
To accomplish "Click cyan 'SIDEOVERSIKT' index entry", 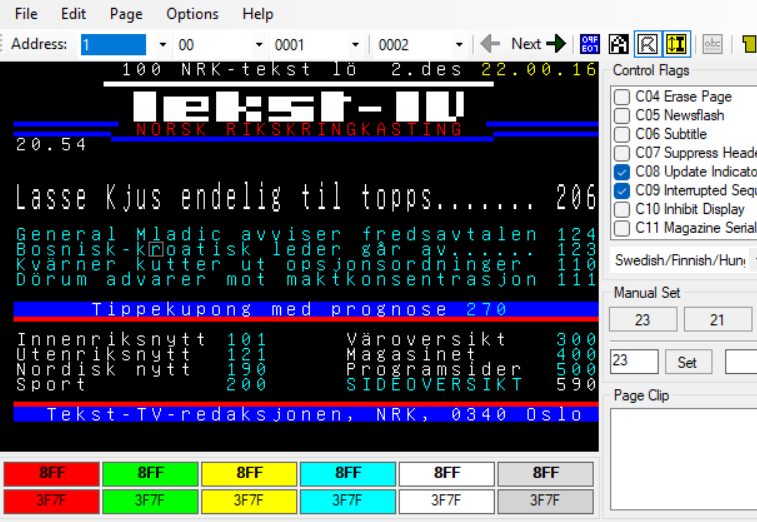I will tap(434, 384).
